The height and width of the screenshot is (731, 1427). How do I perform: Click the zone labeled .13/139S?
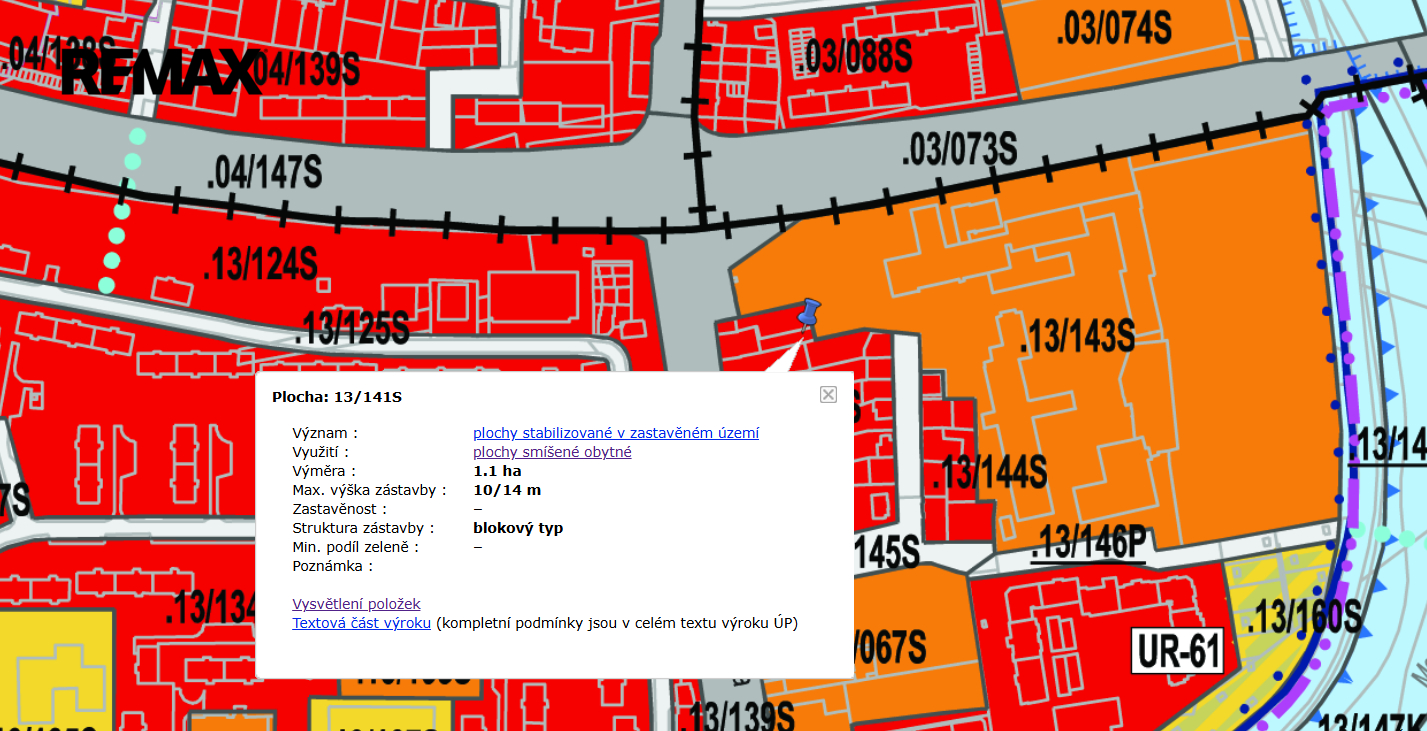(x=740, y=715)
